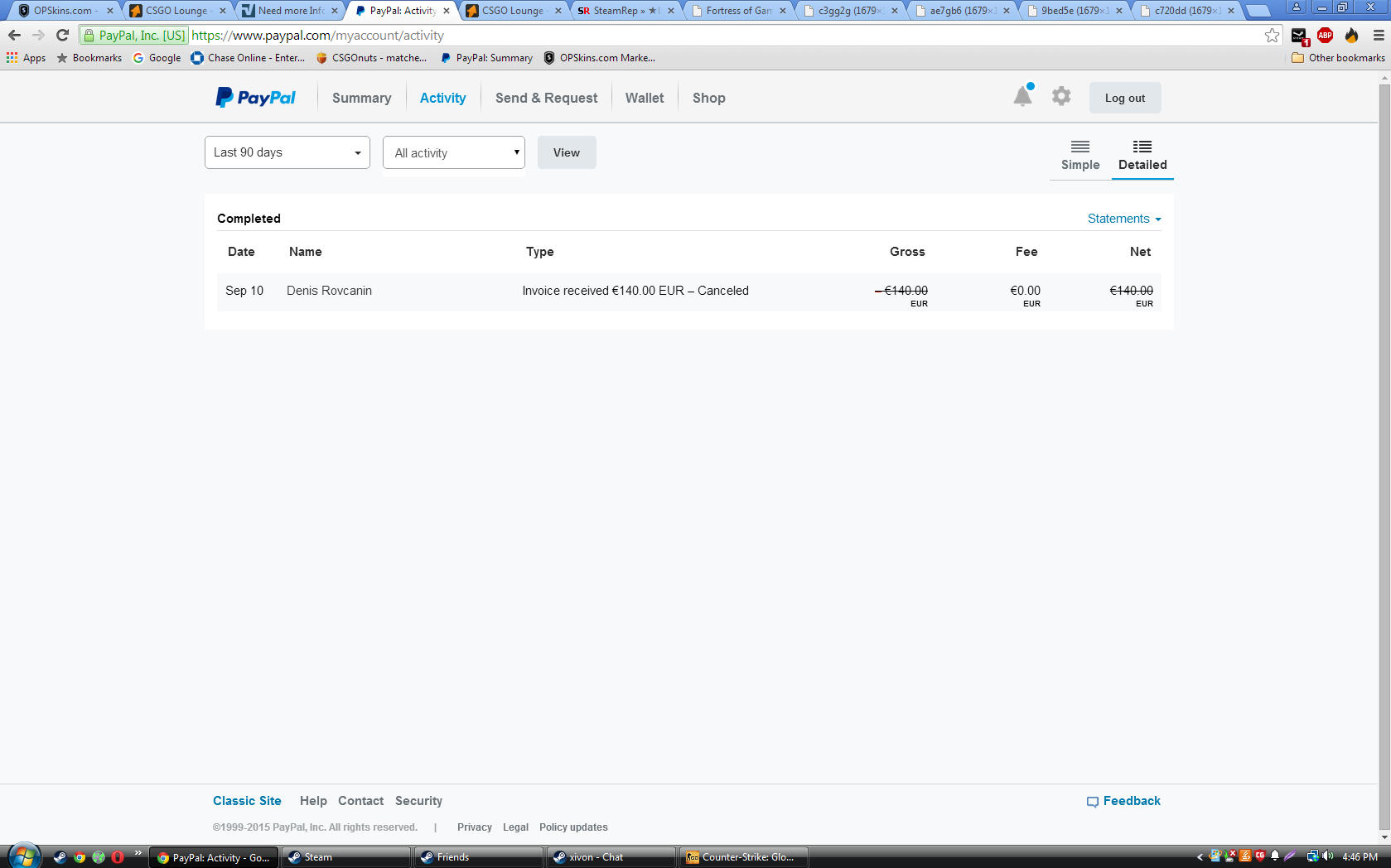Click the Windows Start button
1391x868 pixels.
coord(23,856)
